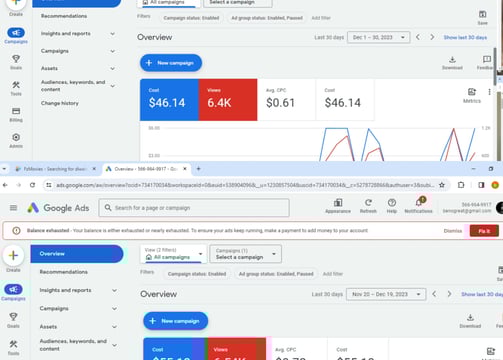
Task: Click Search for a page or campaign field
Action: [194, 208]
